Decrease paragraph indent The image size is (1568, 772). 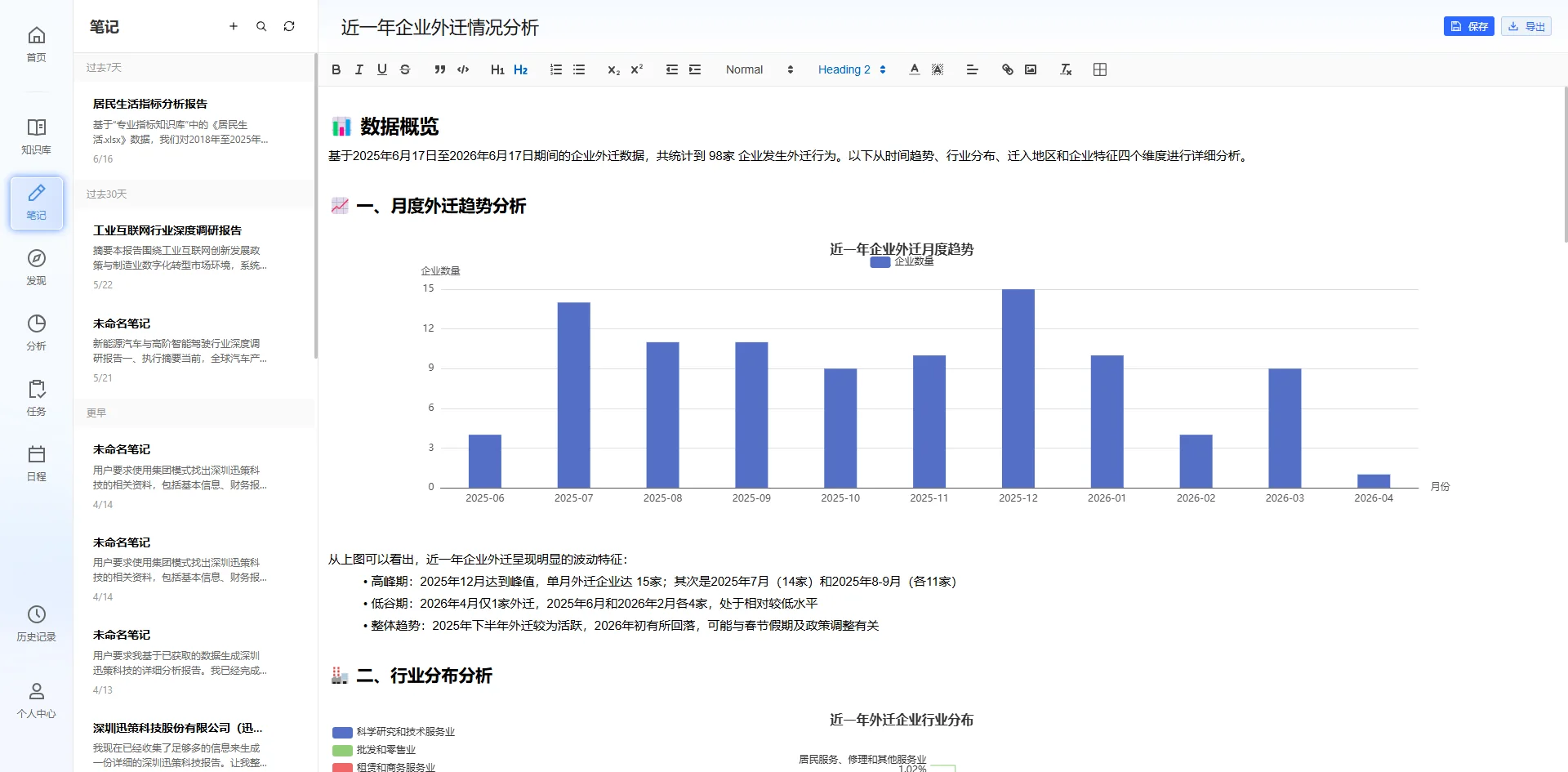click(672, 69)
